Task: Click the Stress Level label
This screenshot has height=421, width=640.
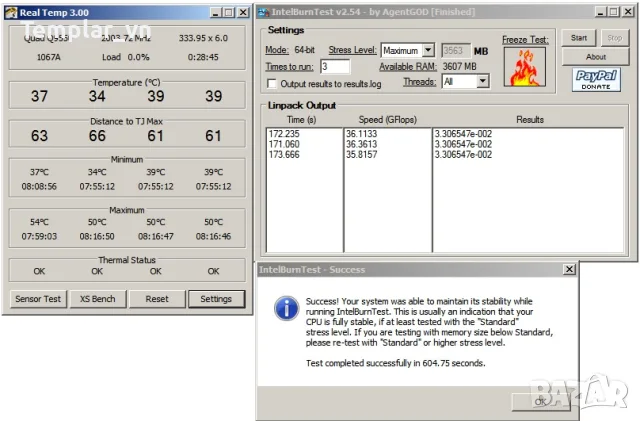Action: pos(353,50)
